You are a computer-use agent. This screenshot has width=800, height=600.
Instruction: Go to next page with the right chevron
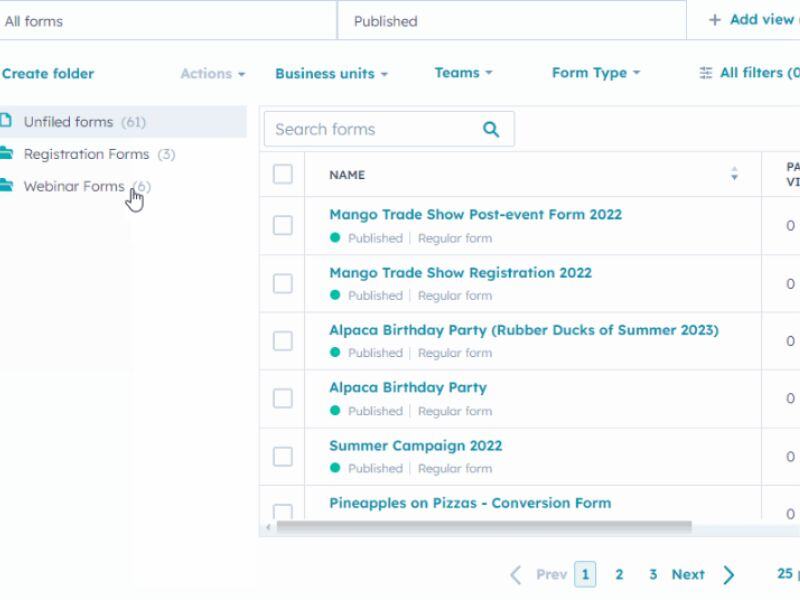[x=729, y=574]
